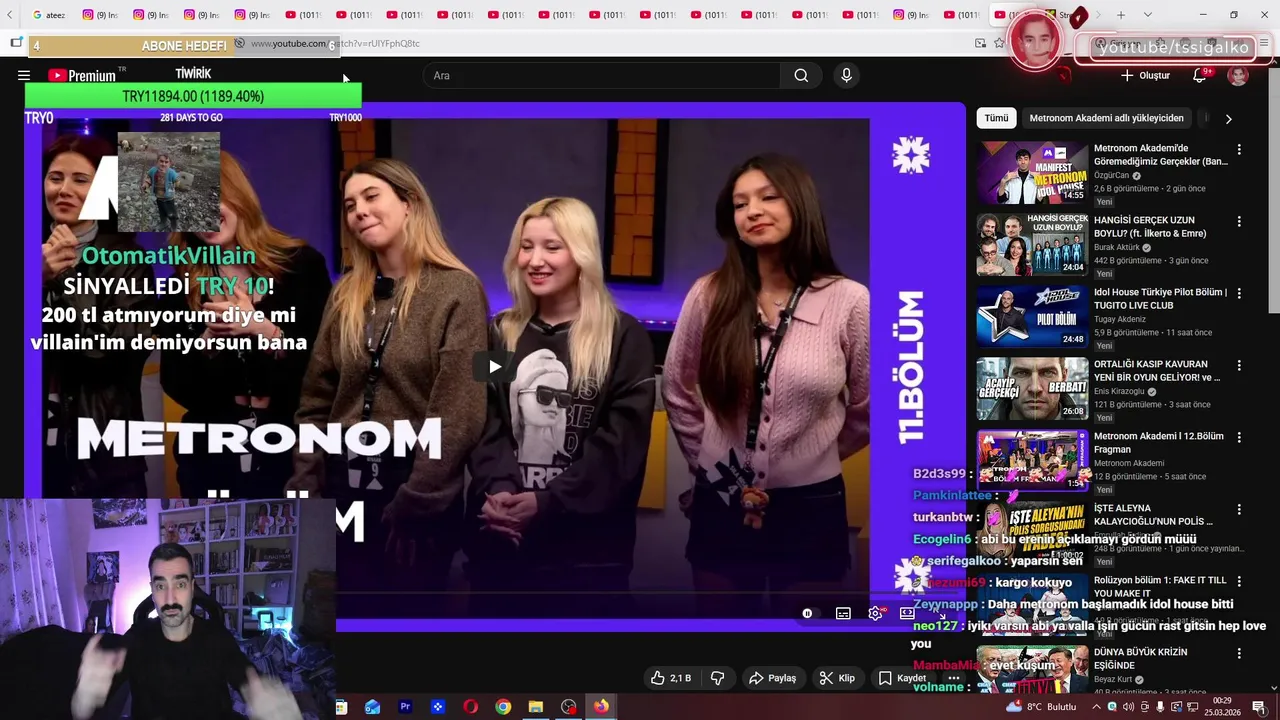Click the weather widget 8°C Bulutlu
Screen dimensions: 1280x720
coord(1041,707)
